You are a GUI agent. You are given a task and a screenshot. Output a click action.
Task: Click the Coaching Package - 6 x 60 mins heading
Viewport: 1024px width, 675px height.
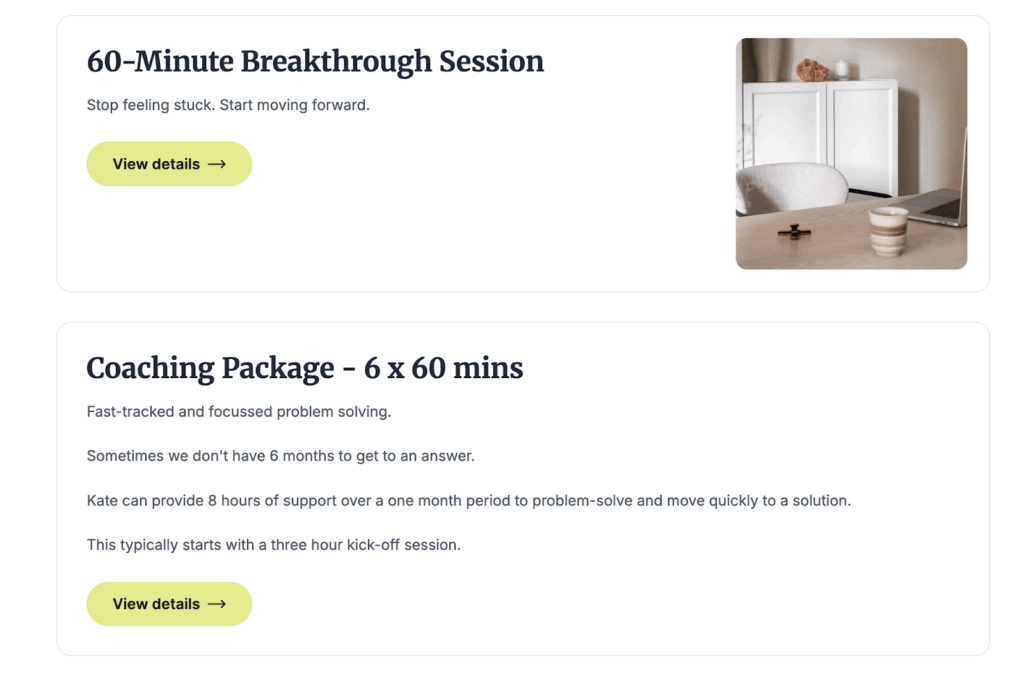tap(304, 368)
